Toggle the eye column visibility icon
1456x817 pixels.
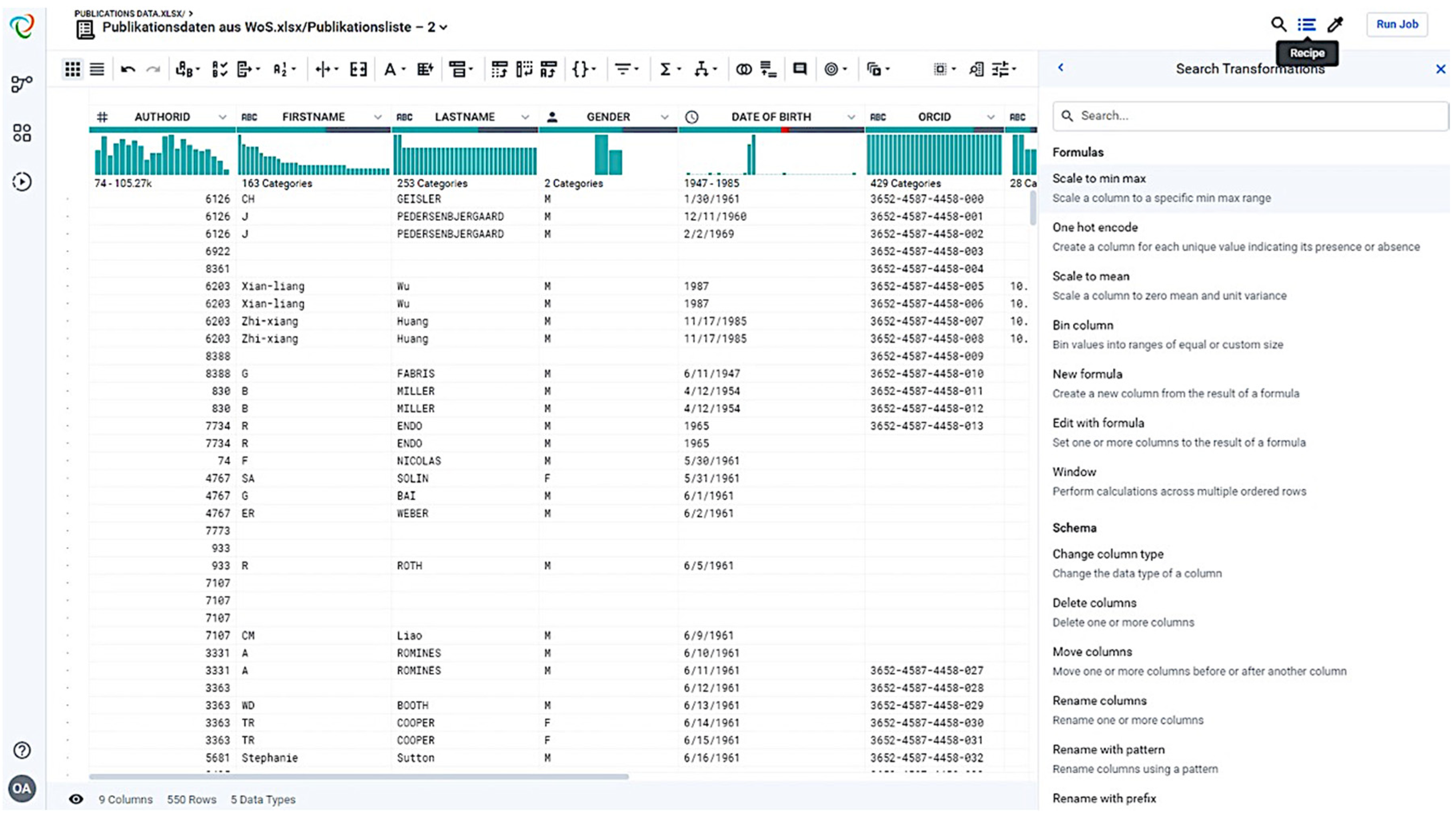[76, 799]
